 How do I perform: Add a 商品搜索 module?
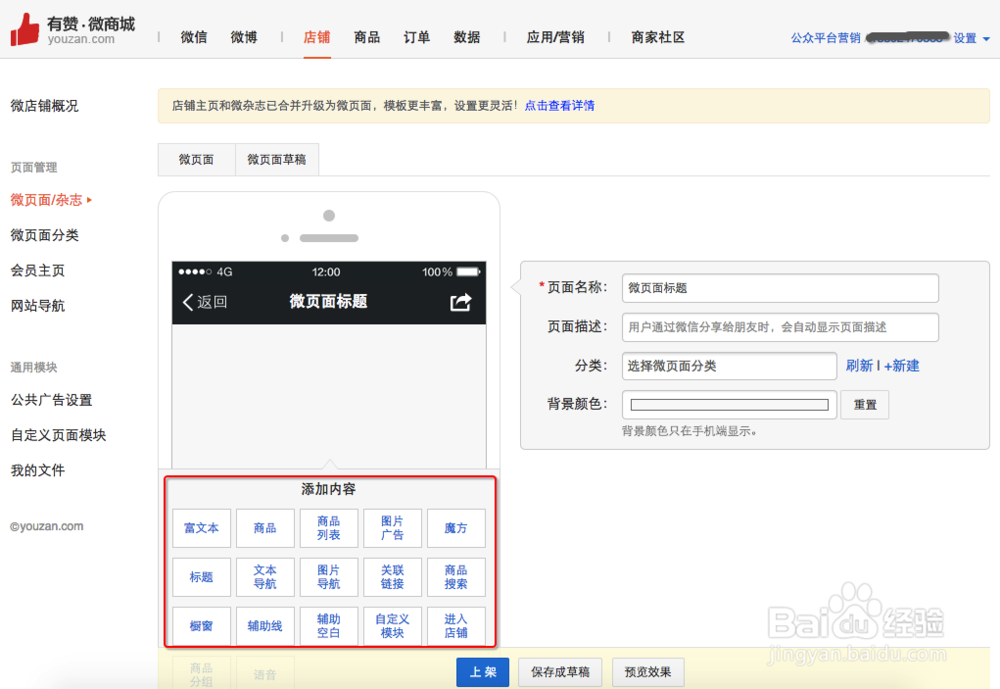coord(456,577)
